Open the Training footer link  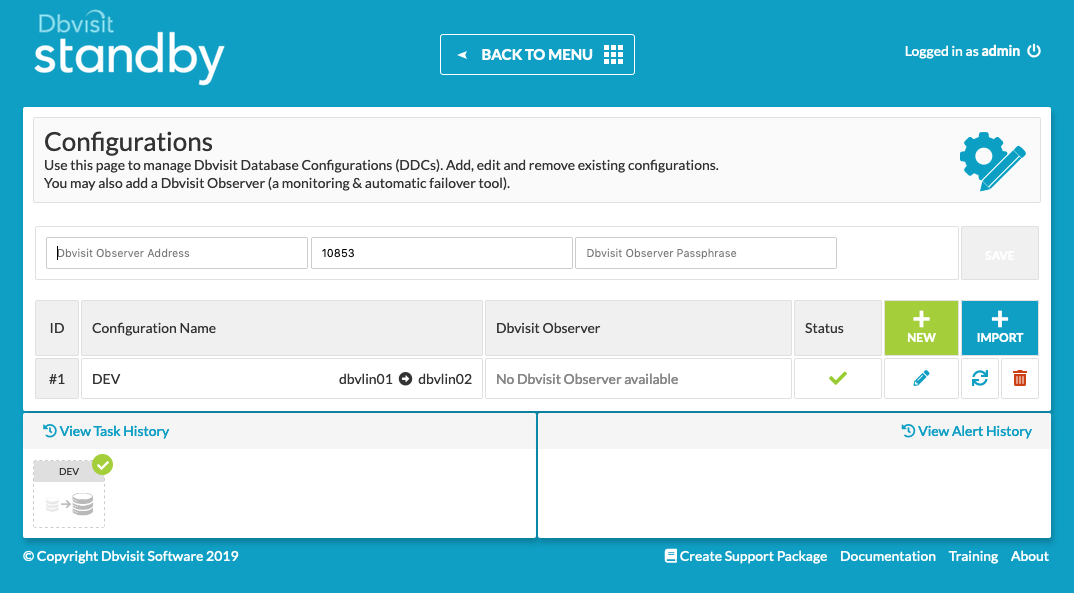[x=973, y=556]
